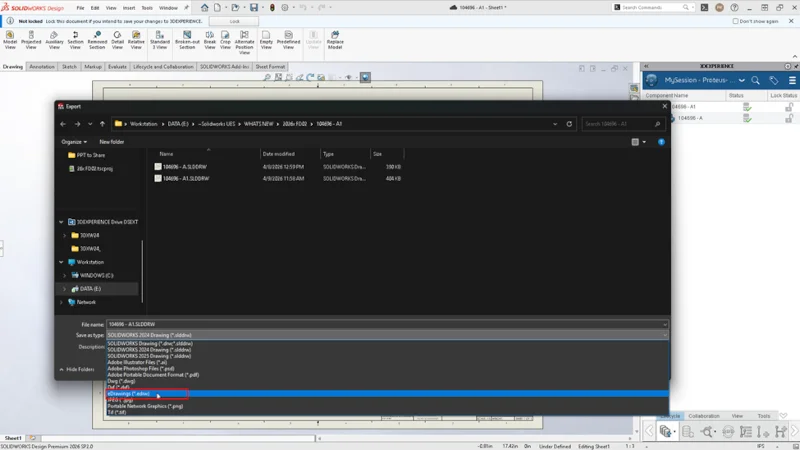
Task: Click the Search 104696 - A1 box
Action: [x=623, y=123]
